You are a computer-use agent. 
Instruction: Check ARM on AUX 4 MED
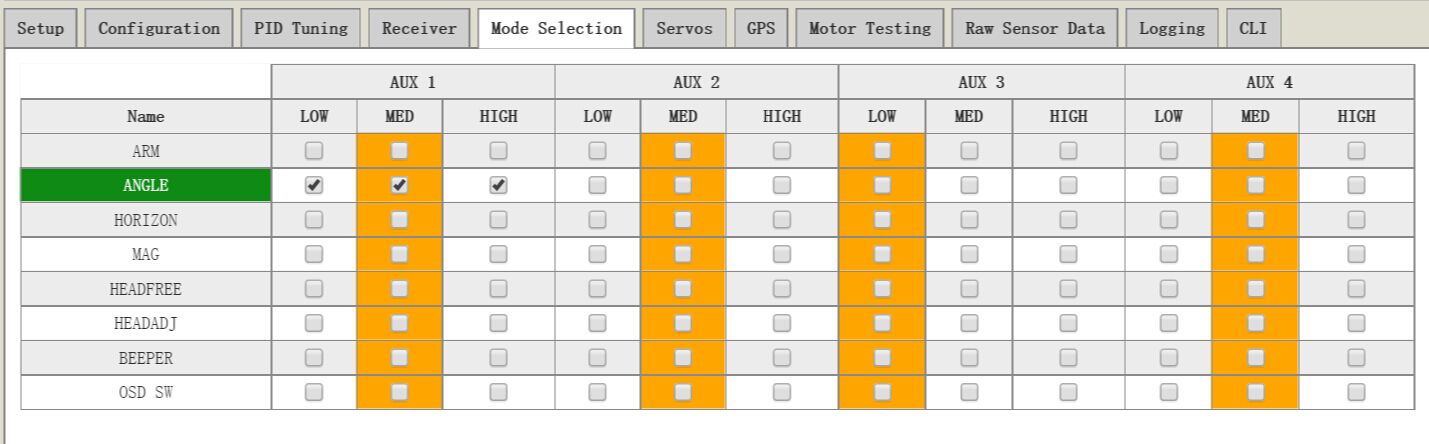[1254, 151]
